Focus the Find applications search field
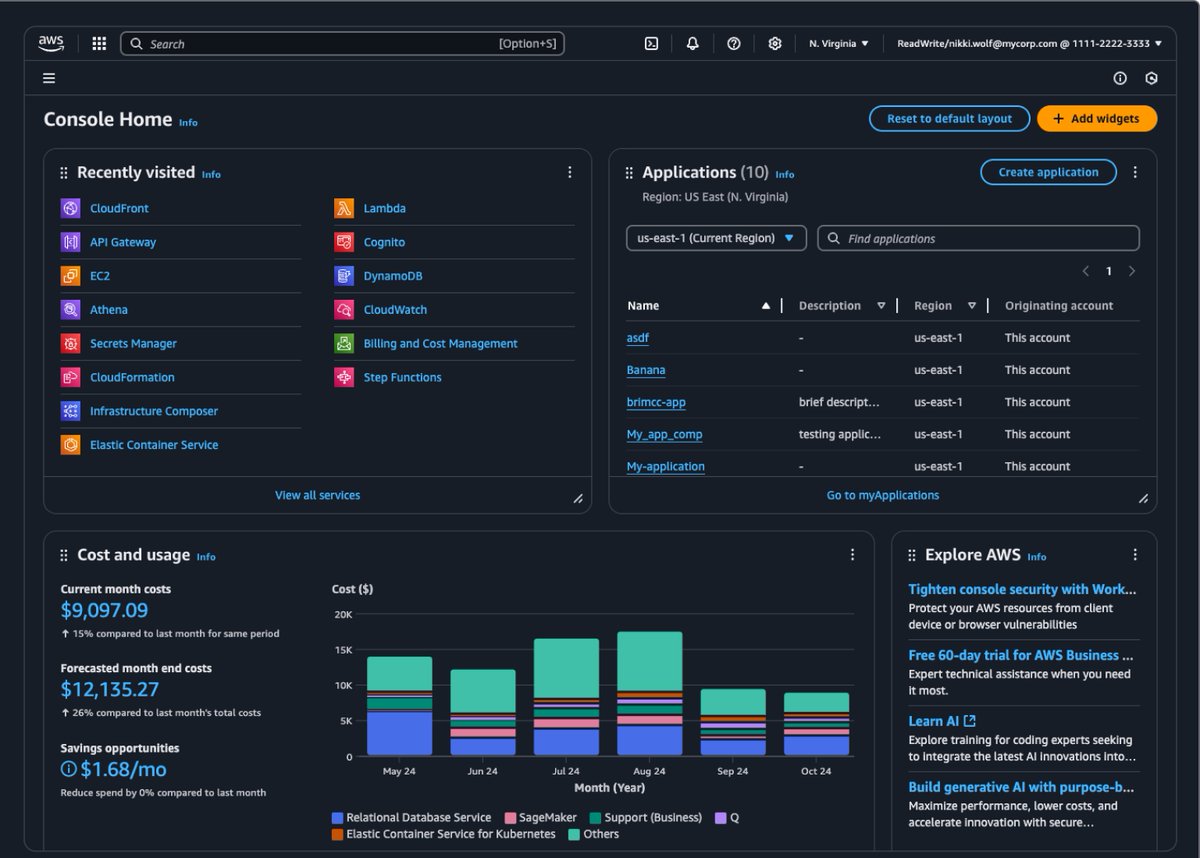 tap(979, 238)
